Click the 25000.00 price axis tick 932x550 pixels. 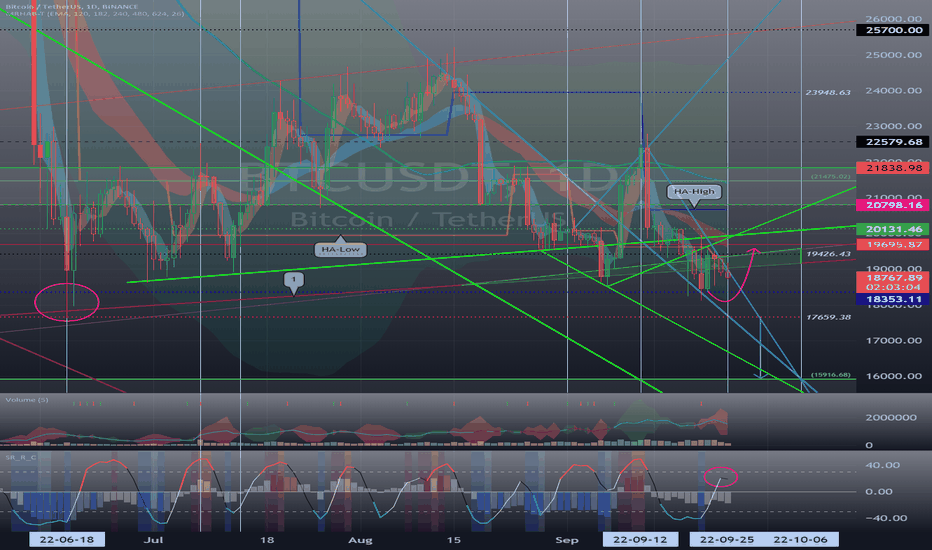893,55
